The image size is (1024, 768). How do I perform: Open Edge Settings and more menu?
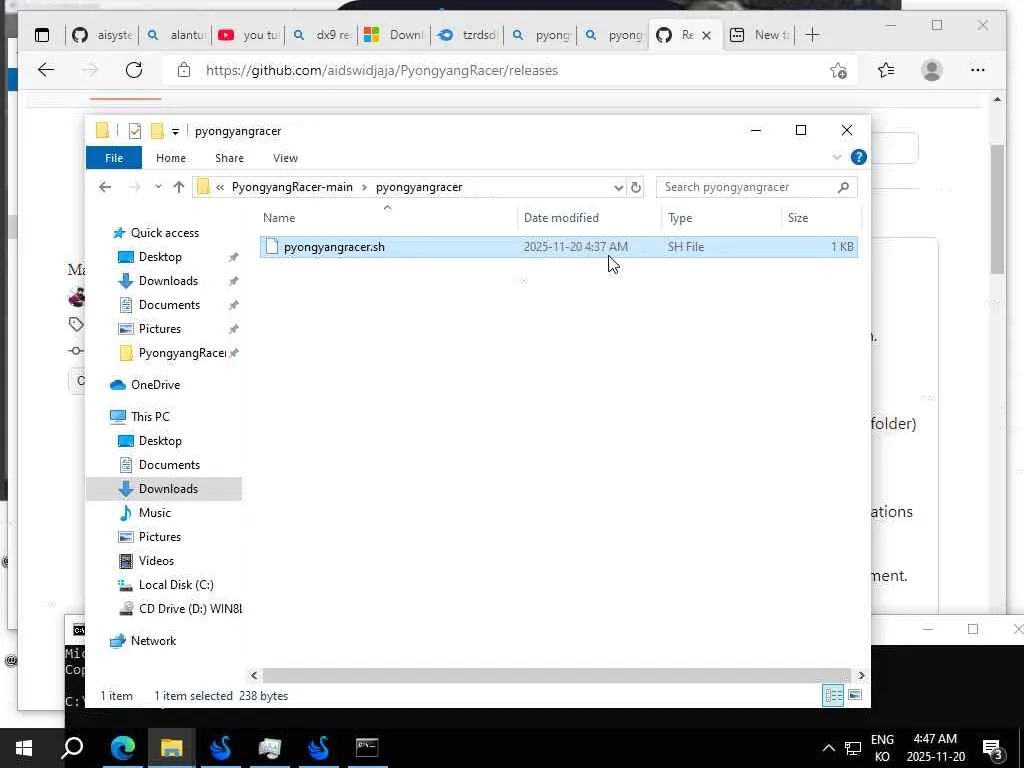(x=977, y=70)
